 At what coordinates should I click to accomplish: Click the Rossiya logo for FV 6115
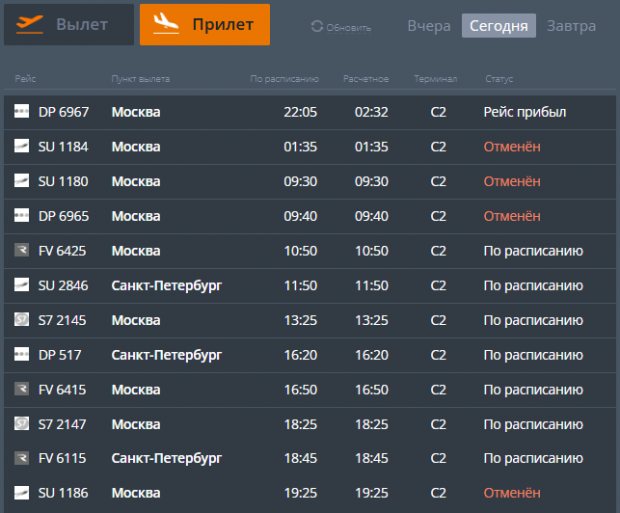(22, 458)
